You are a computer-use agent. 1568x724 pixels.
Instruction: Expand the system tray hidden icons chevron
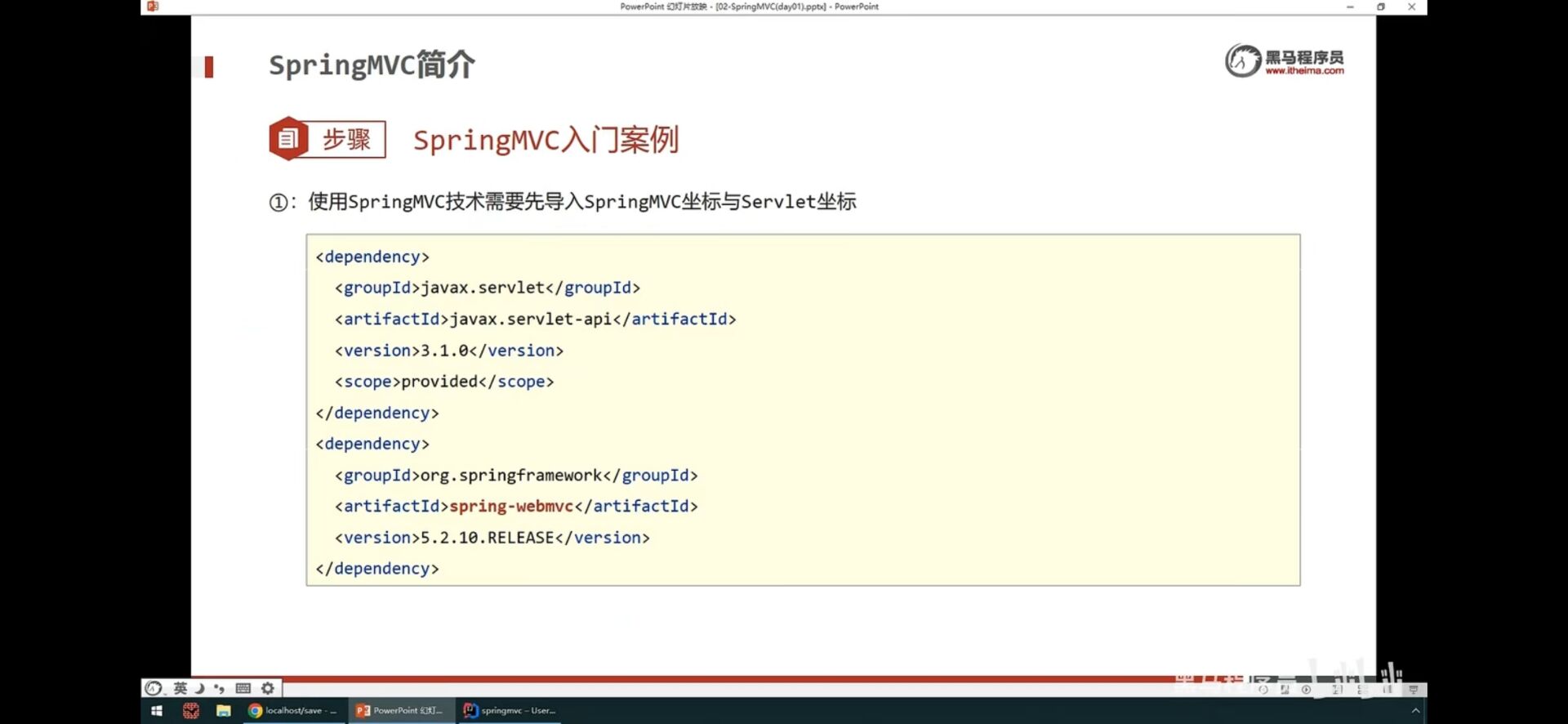1415,711
